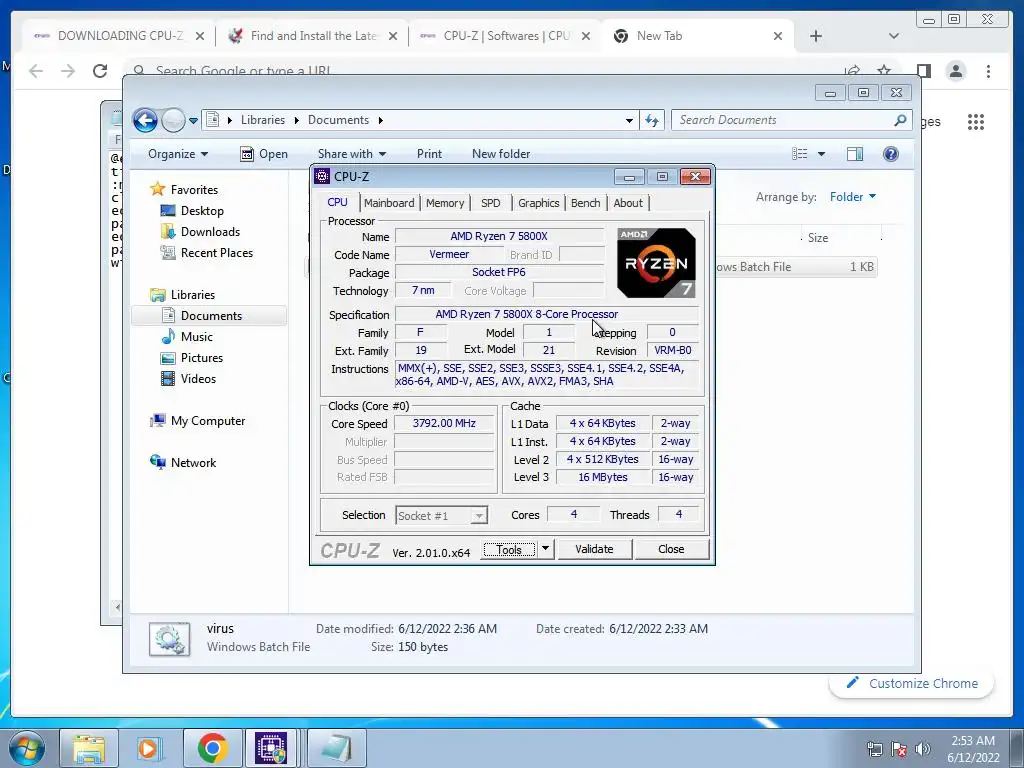Switch to the Find and Install Chrome tab
Image resolution: width=1024 pixels, height=768 pixels.
[x=312, y=36]
